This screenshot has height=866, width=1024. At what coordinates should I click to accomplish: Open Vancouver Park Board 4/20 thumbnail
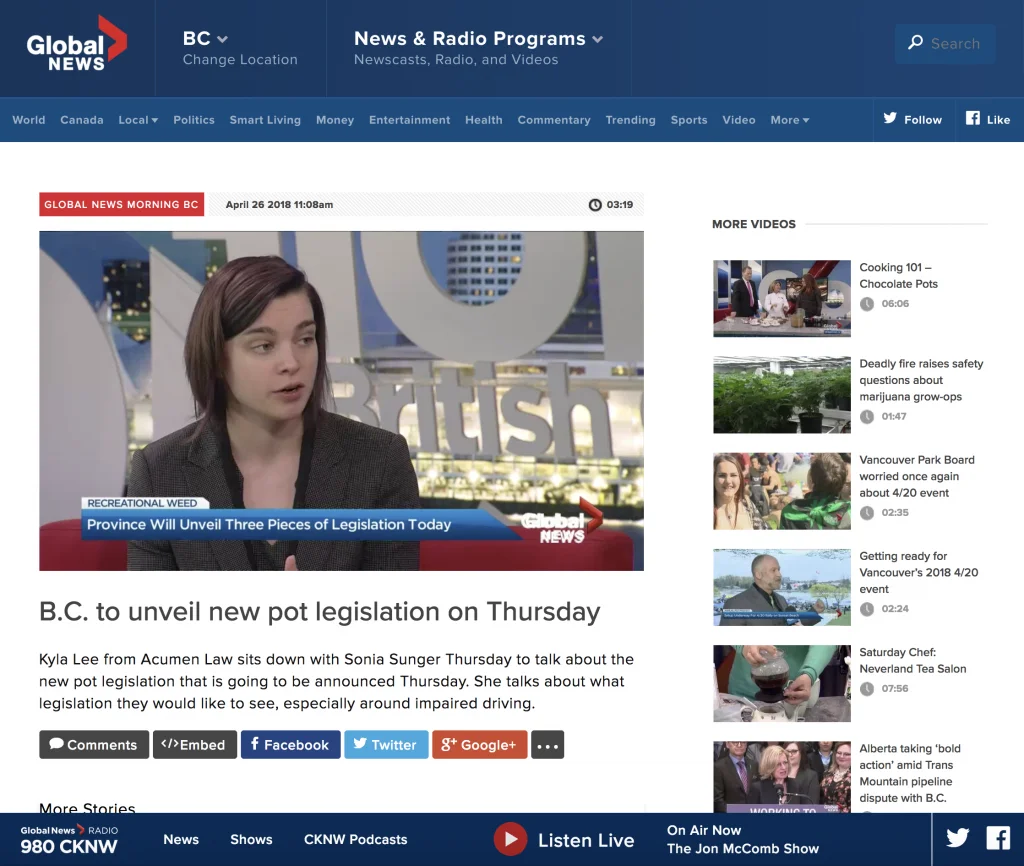782,490
